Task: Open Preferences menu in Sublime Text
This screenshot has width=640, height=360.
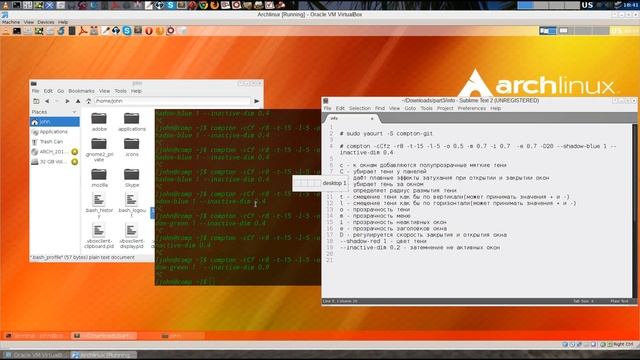Action: [472, 109]
